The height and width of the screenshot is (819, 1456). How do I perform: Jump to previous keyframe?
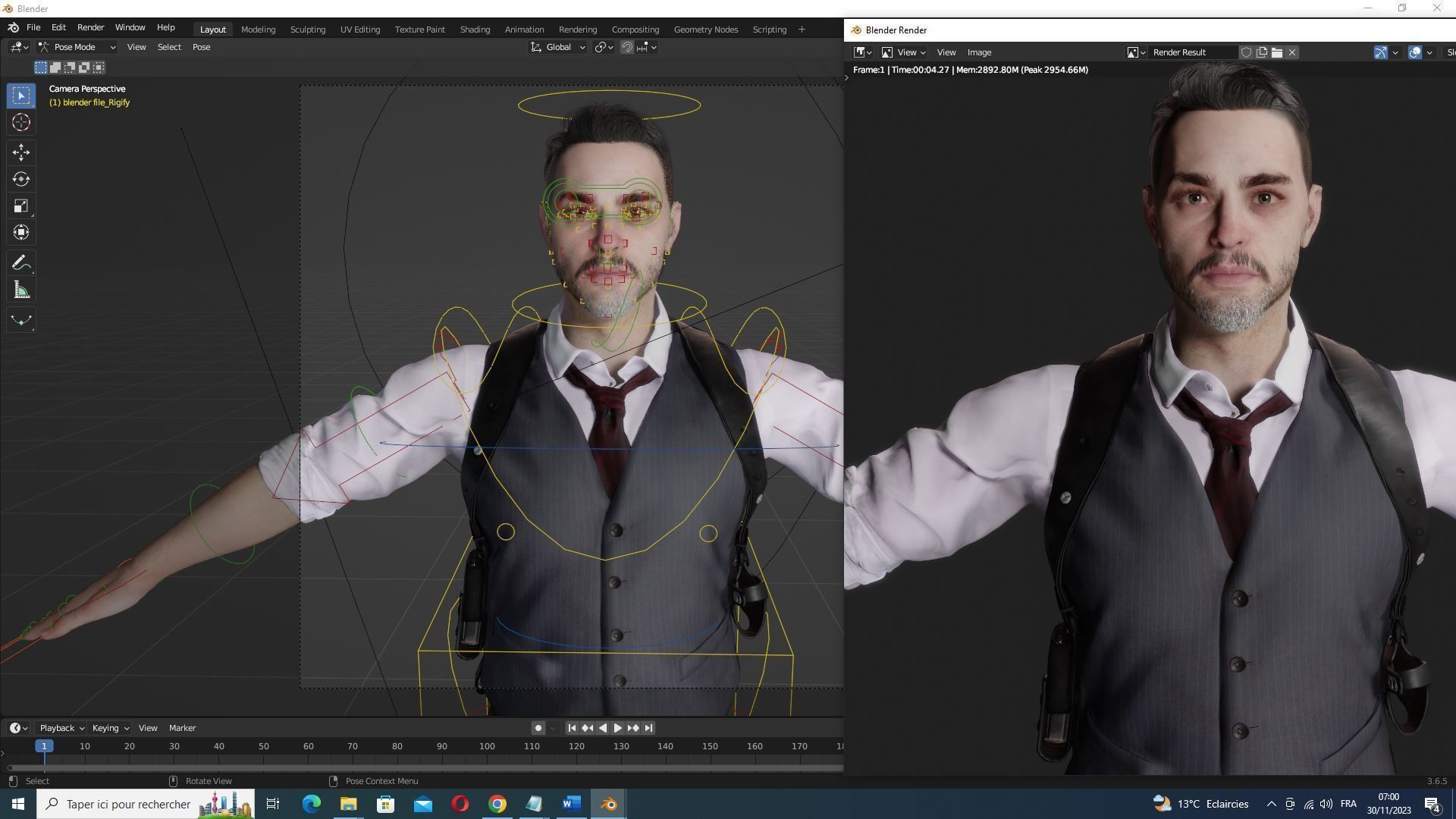[587, 728]
